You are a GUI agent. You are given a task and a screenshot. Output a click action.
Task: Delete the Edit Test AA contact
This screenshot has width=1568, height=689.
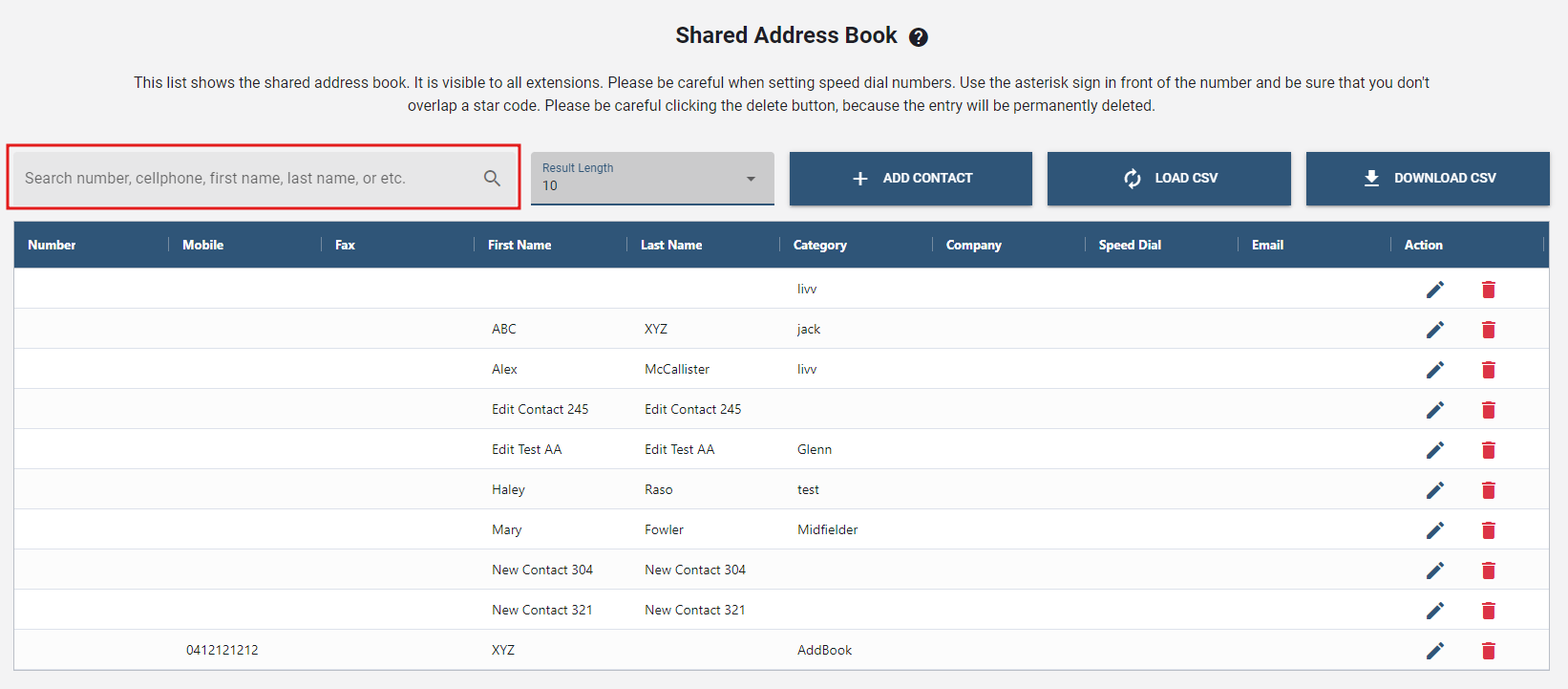point(1488,450)
